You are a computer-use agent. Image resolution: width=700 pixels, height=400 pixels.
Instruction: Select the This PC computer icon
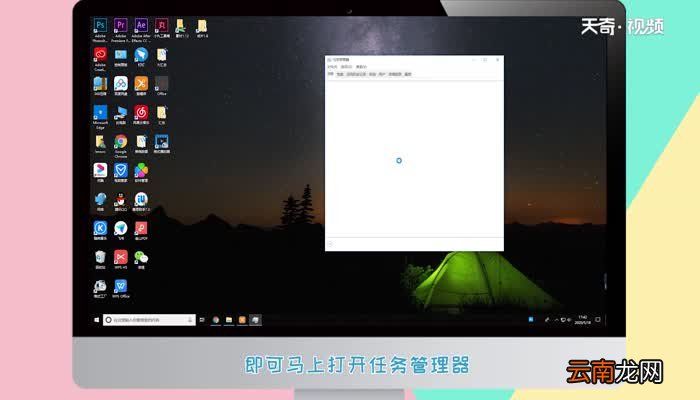pyautogui.click(x=121, y=113)
